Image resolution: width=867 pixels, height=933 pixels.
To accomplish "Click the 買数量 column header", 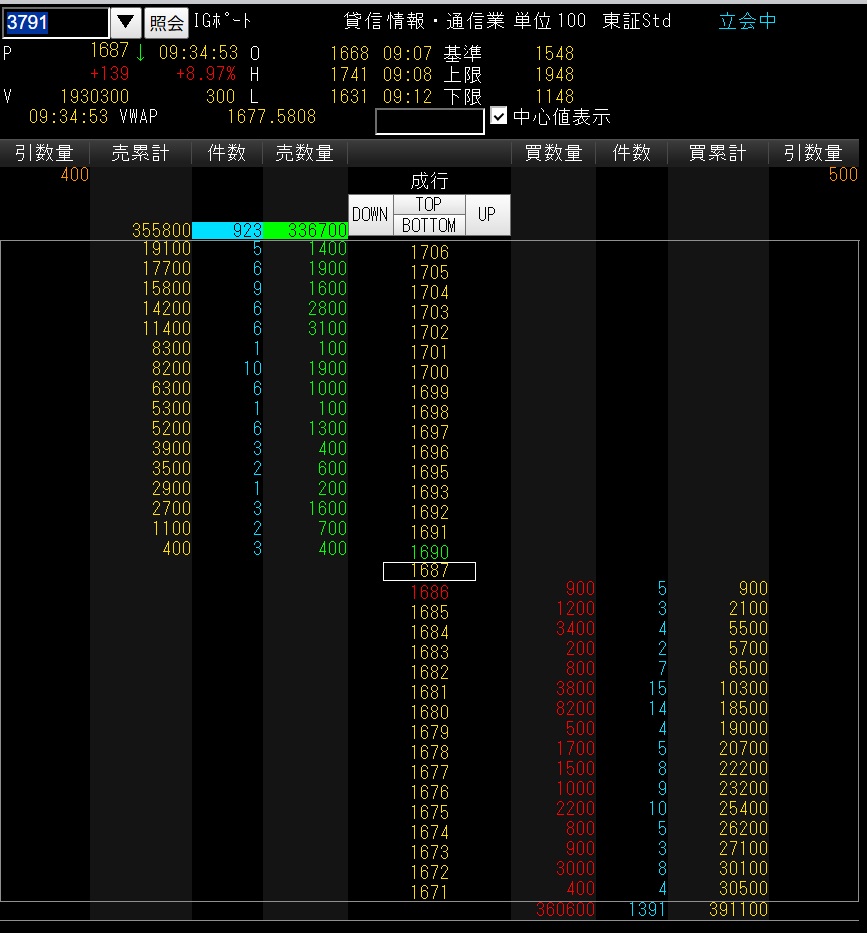I will [x=553, y=153].
